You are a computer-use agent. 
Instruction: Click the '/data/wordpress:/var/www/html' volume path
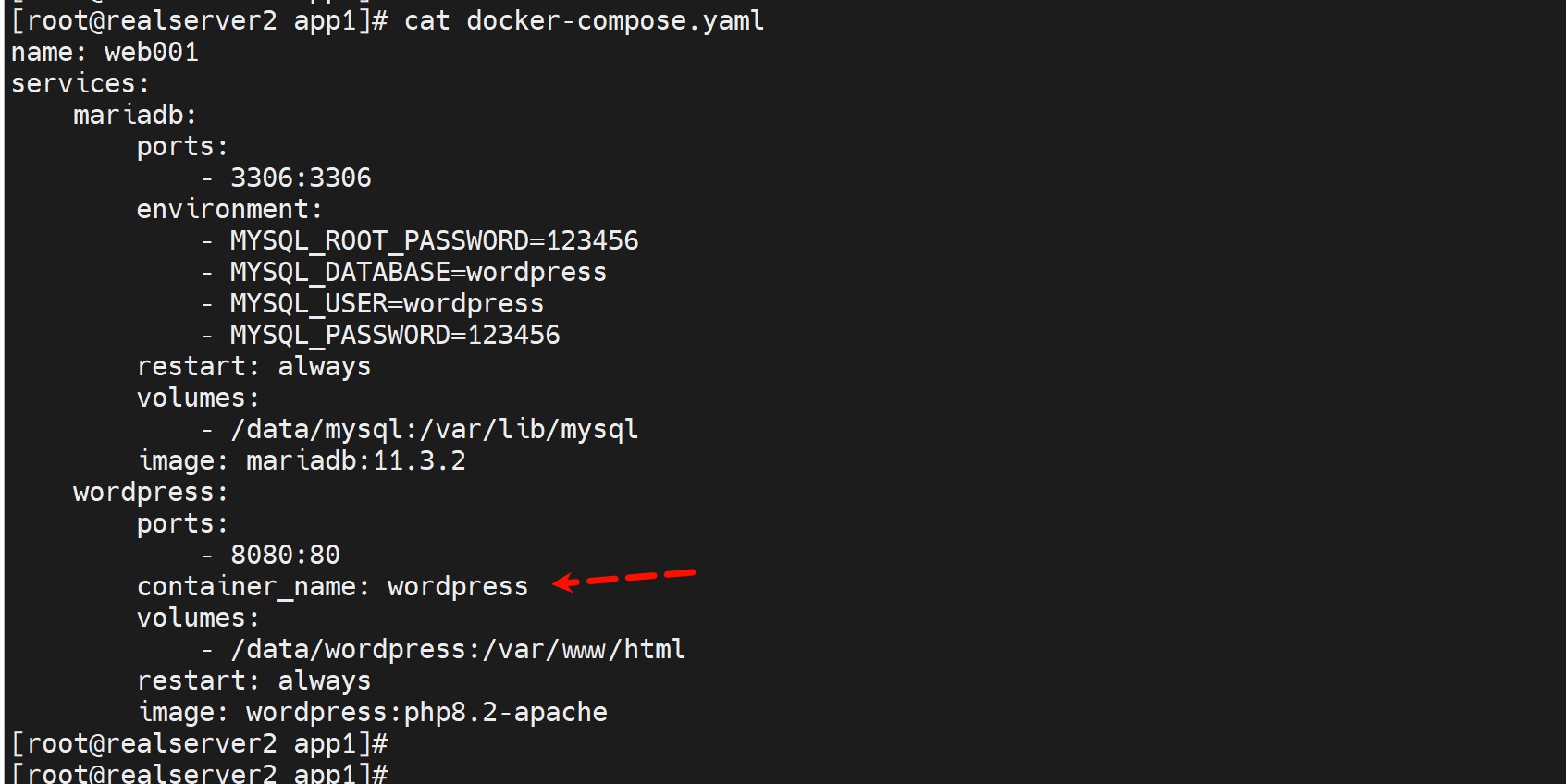(x=458, y=650)
